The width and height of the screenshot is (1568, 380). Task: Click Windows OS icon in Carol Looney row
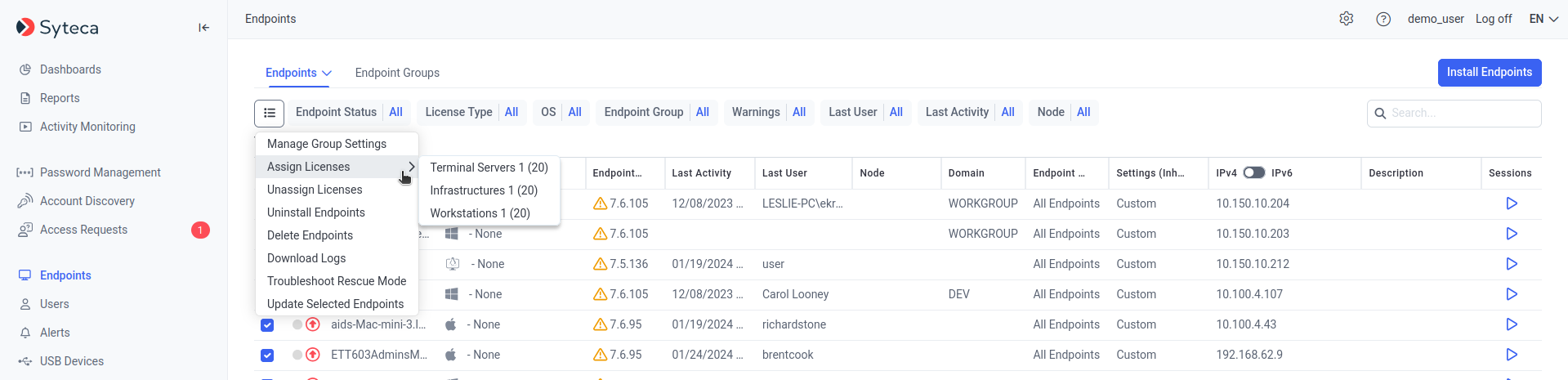pos(451,294)
